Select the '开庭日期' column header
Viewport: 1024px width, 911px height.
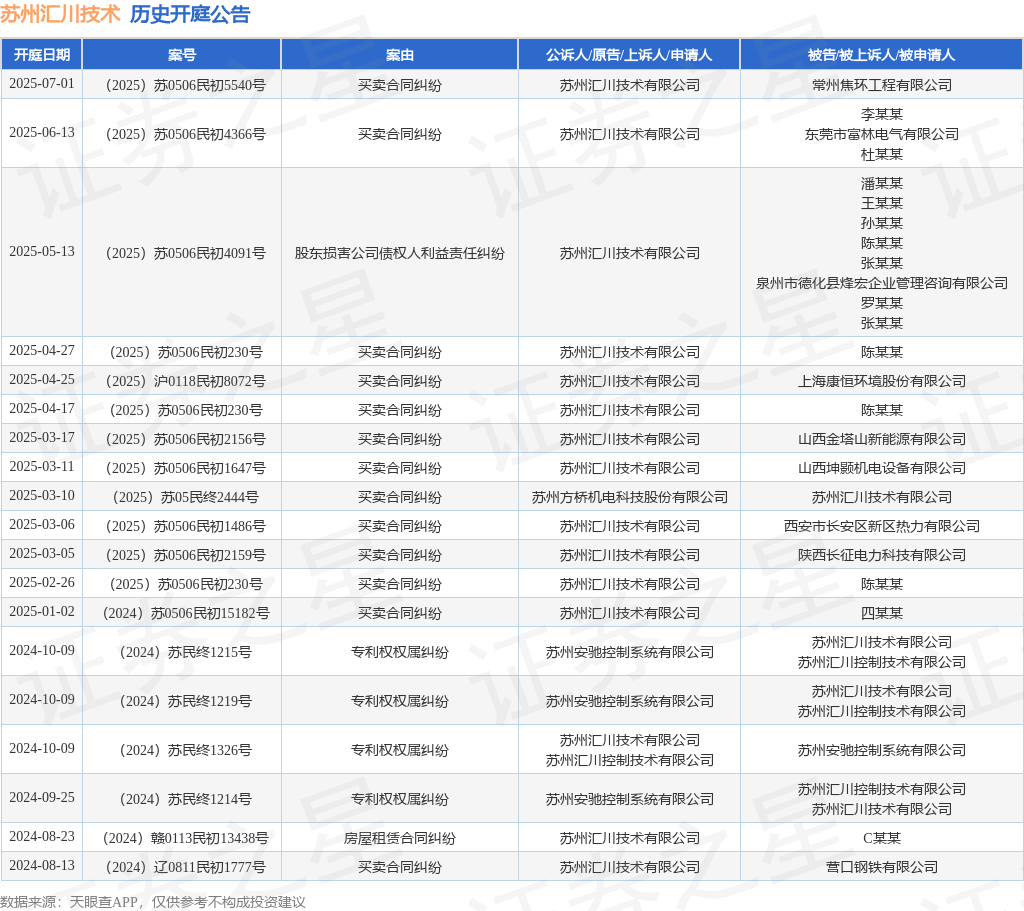point(42,55)
